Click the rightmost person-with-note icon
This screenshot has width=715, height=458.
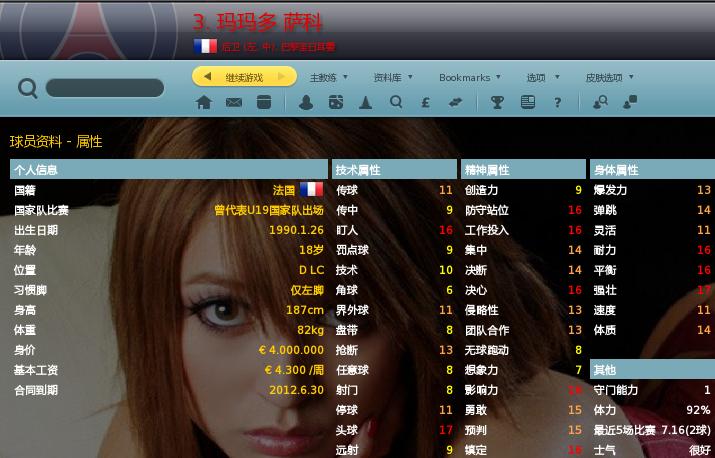(x=630, y=102)
